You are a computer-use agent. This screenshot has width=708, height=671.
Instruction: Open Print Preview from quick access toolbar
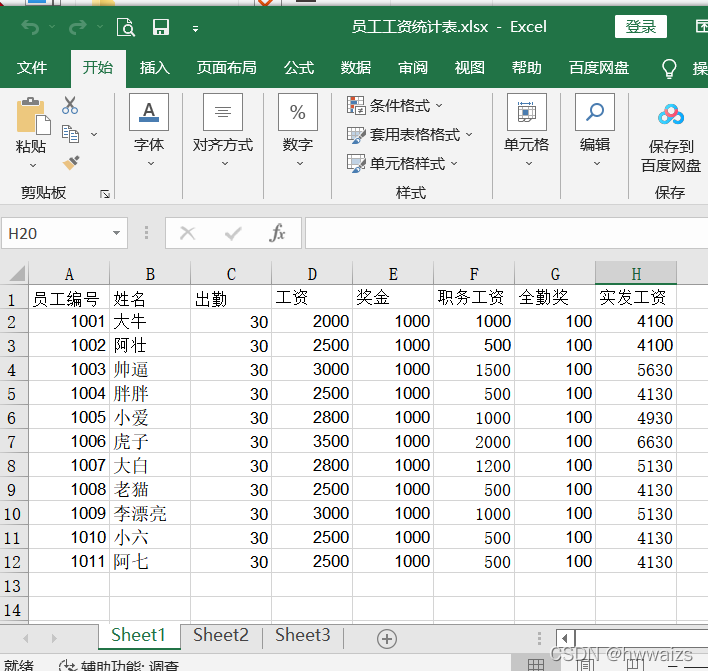coord(126,28)
